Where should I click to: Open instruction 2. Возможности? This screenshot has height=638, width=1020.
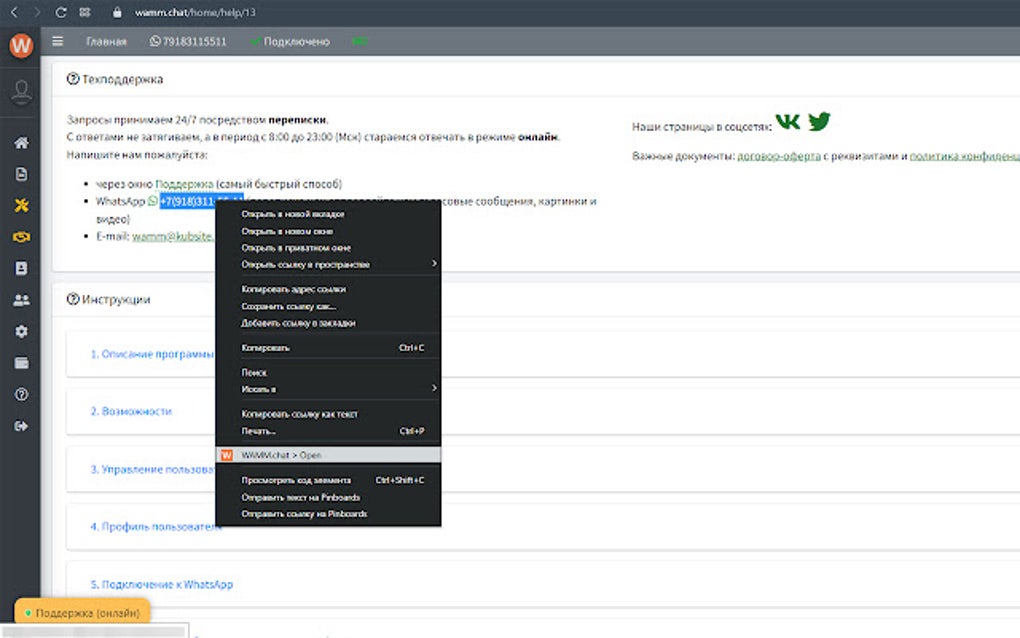(x=131, y=412)
